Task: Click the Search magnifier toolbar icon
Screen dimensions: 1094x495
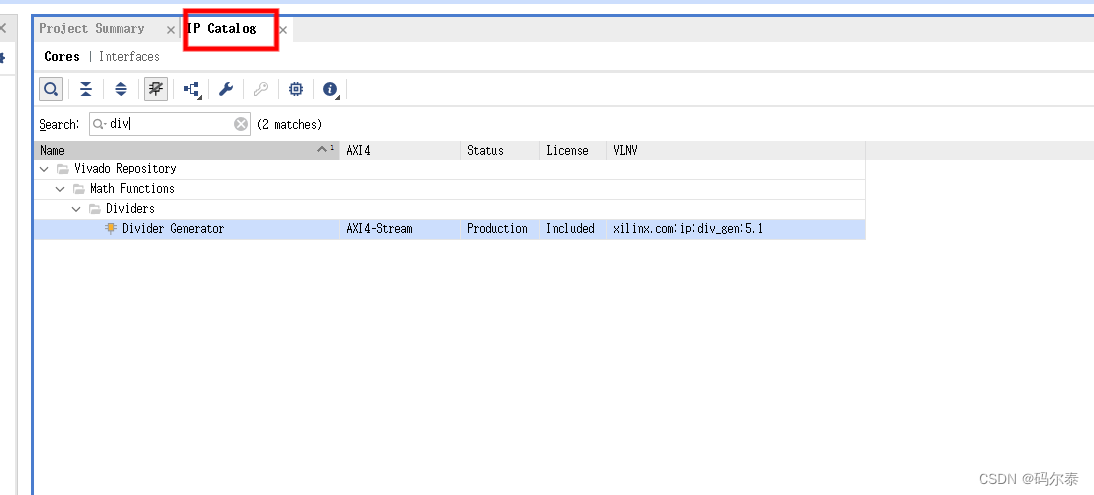Action: pos(51,89)
